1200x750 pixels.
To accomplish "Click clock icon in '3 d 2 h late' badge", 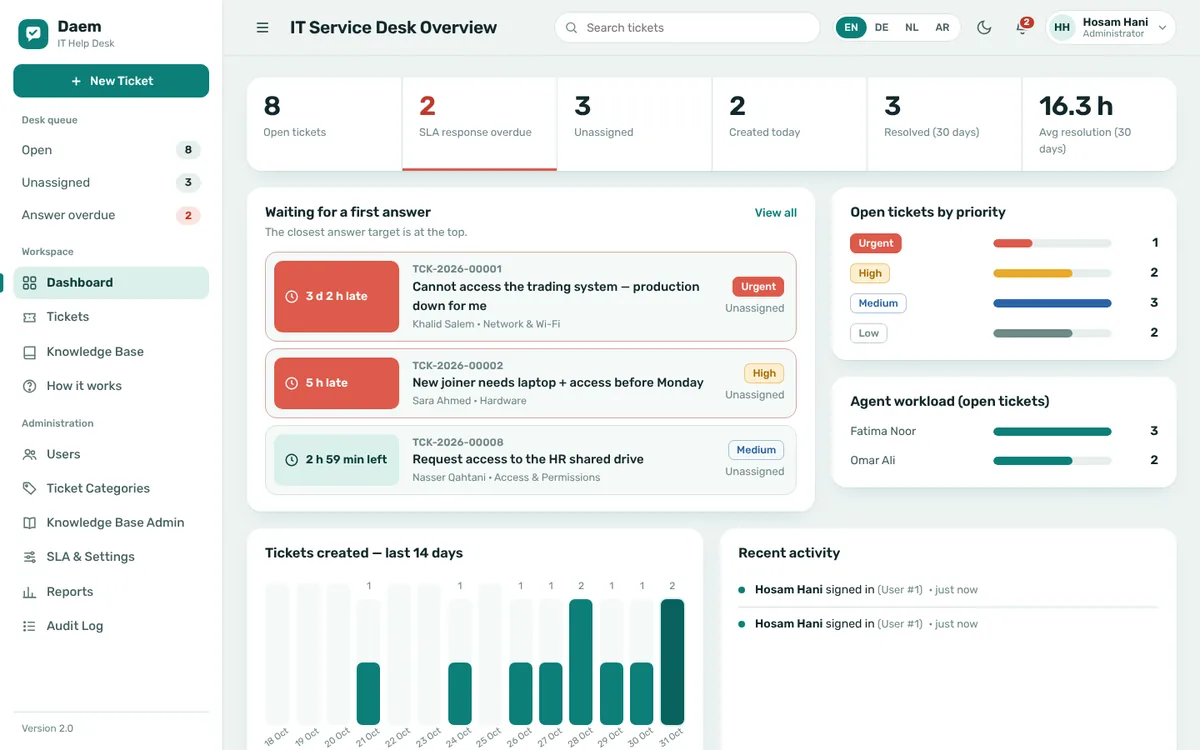I will pos(292,297).
